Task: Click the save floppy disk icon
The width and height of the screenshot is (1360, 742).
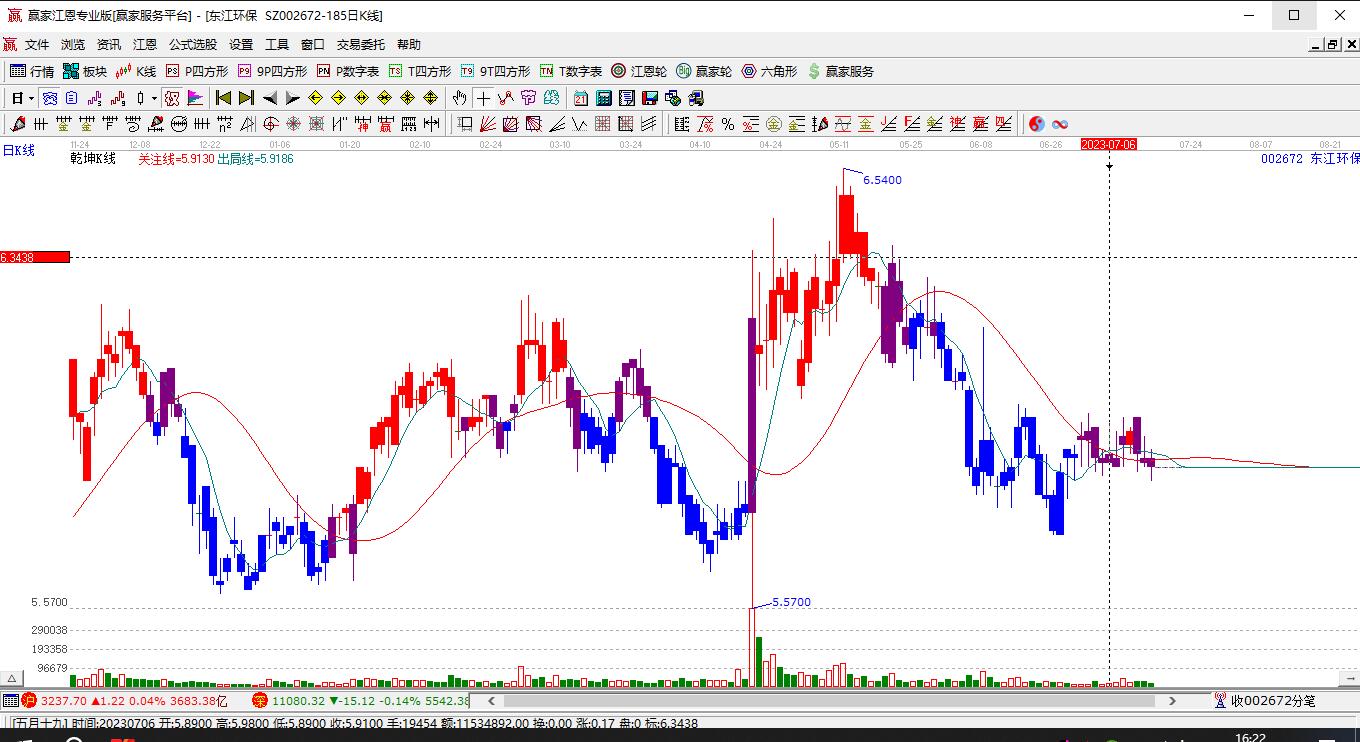Action: [x=650, y=98]
